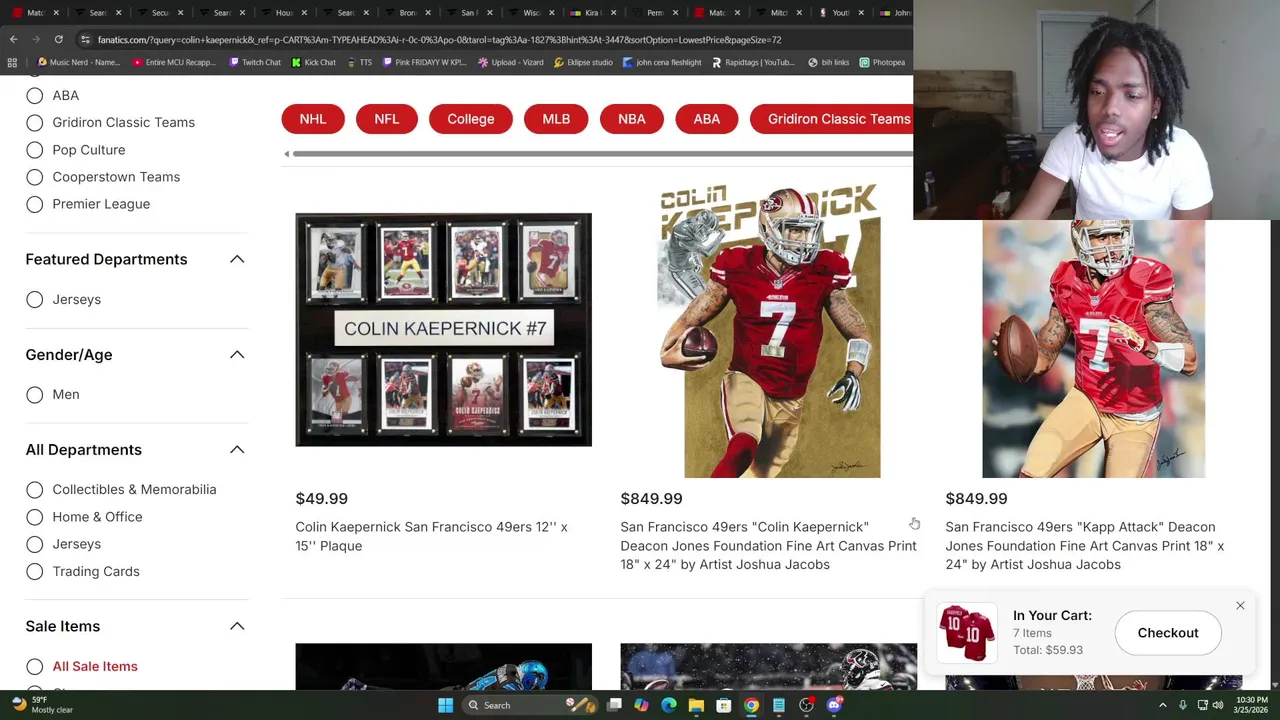Click the Kapp Attack artwork image

click(x=1093, y=349)
